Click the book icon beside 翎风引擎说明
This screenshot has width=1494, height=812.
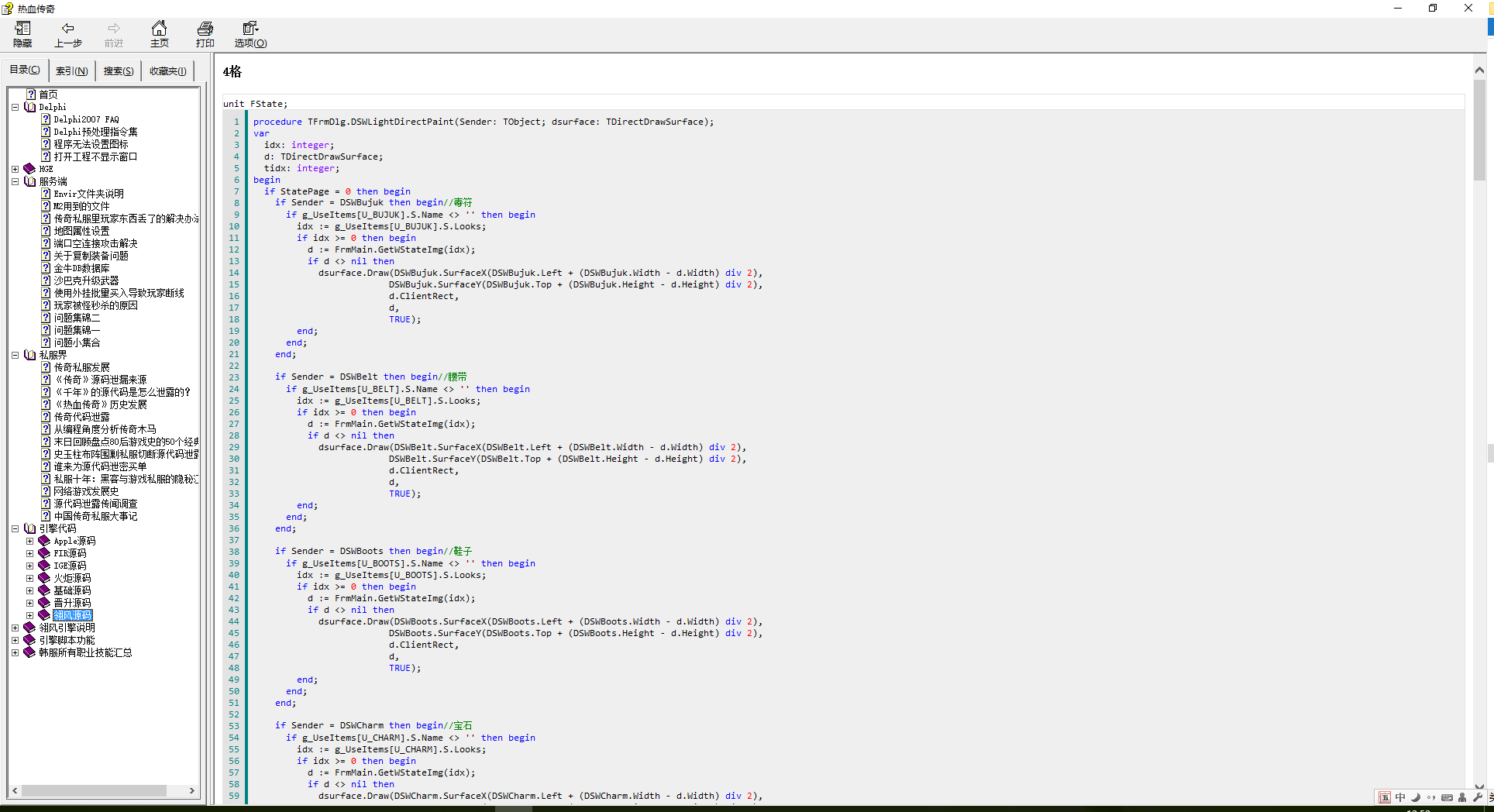point(29,628)
